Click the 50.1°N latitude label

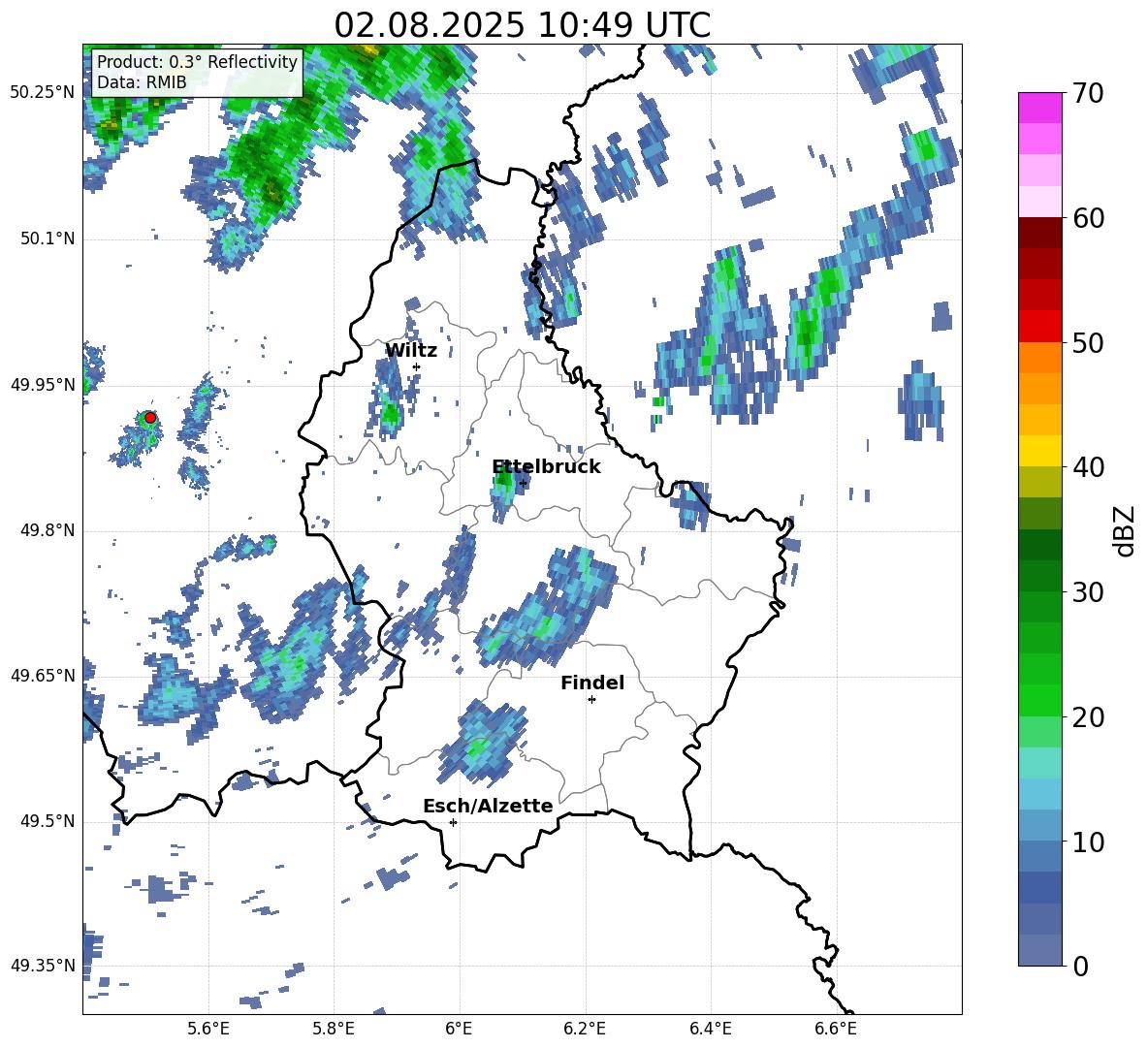[48, 238]
